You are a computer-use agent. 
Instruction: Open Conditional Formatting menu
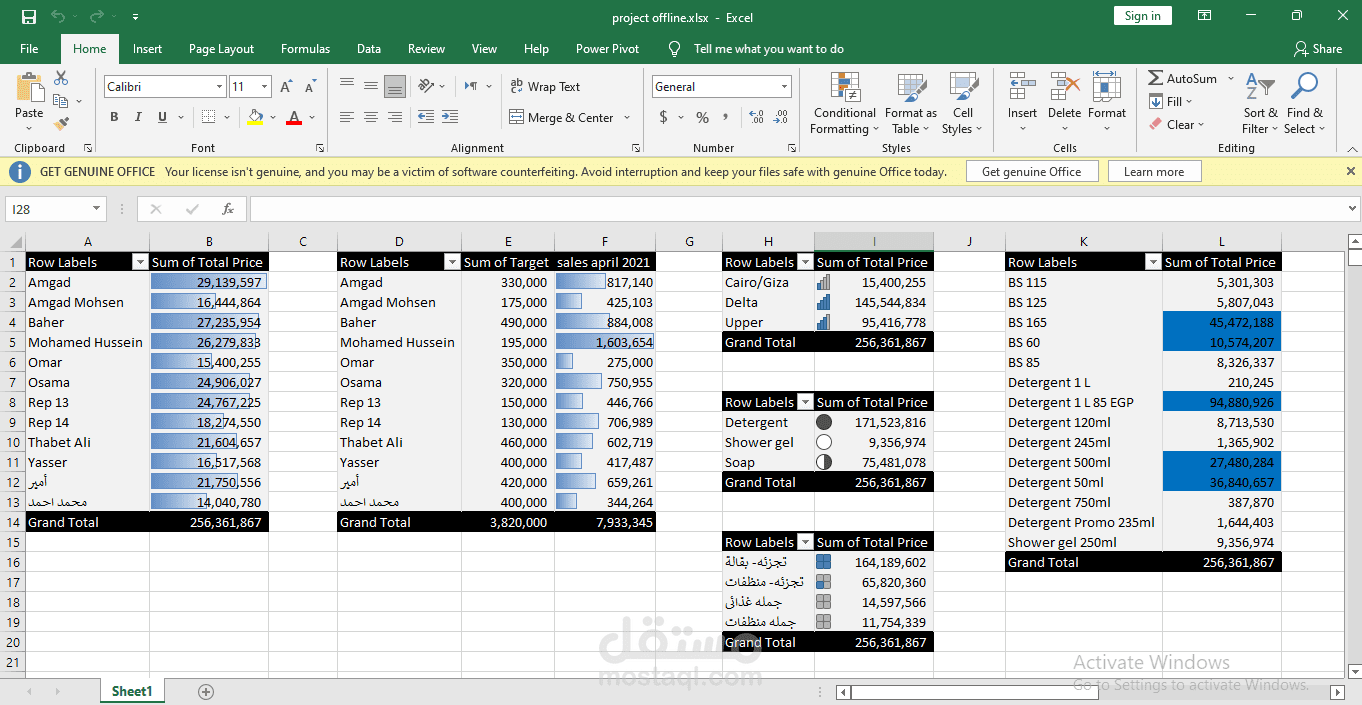[844, 103]
